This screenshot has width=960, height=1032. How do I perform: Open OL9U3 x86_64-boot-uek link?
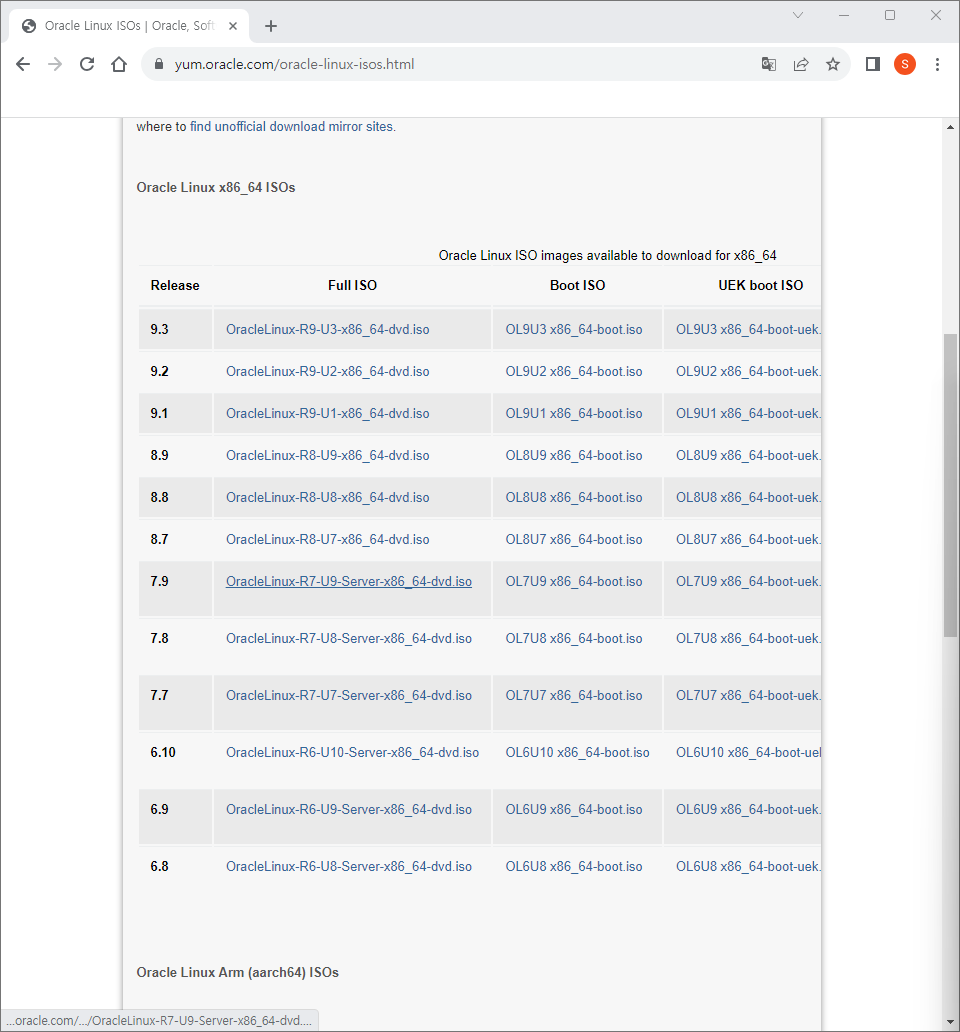tap(748, 329)
